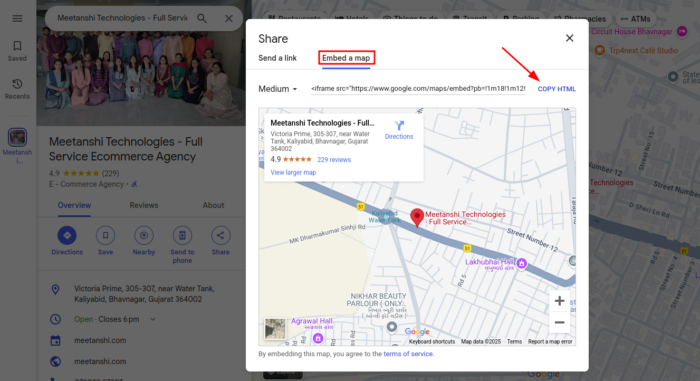Click the iframe HTML code field
Viewport: 700px width, 381px height.
click(418, 88)
